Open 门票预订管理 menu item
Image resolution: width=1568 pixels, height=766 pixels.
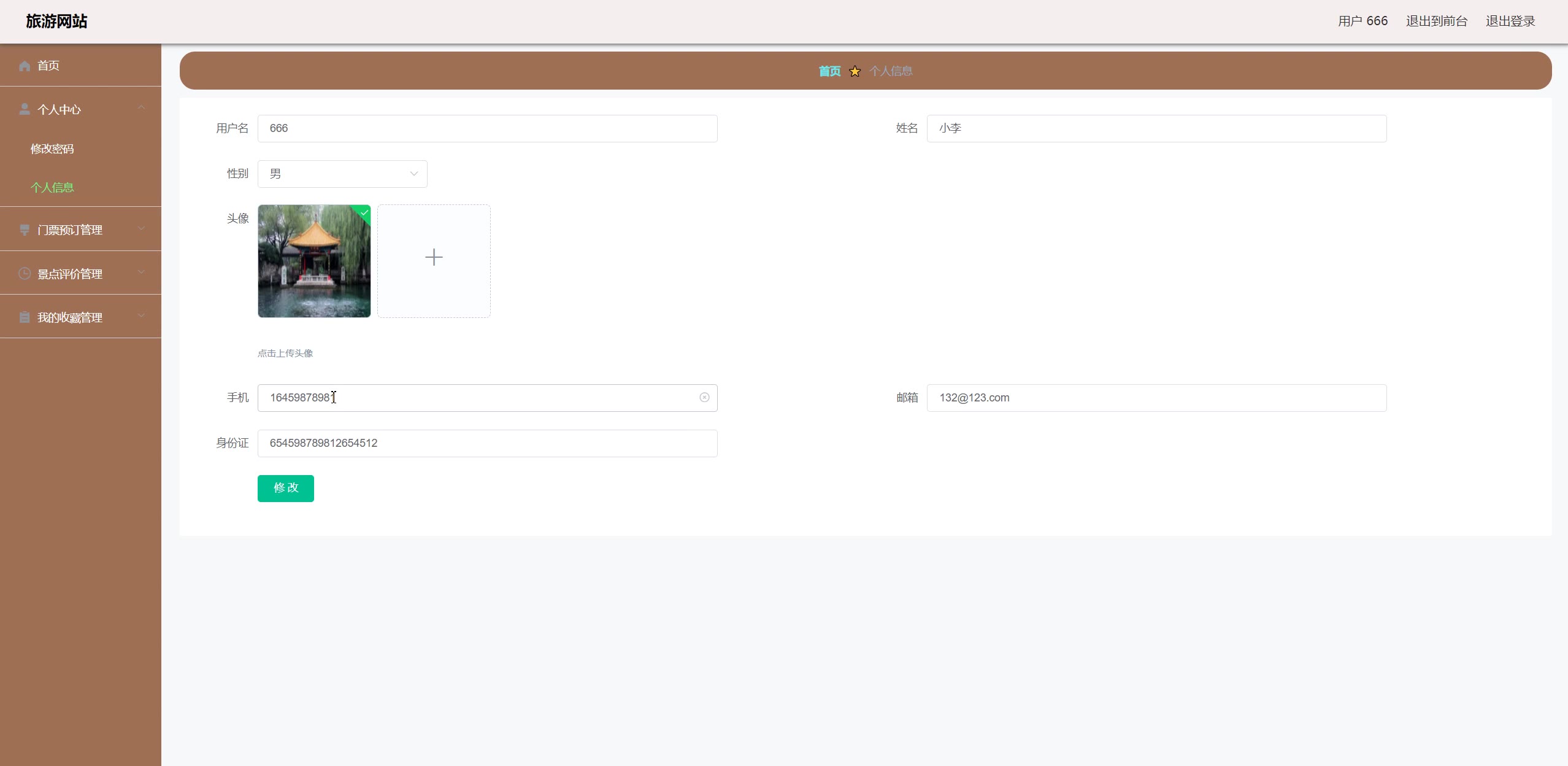coord(80,230)
